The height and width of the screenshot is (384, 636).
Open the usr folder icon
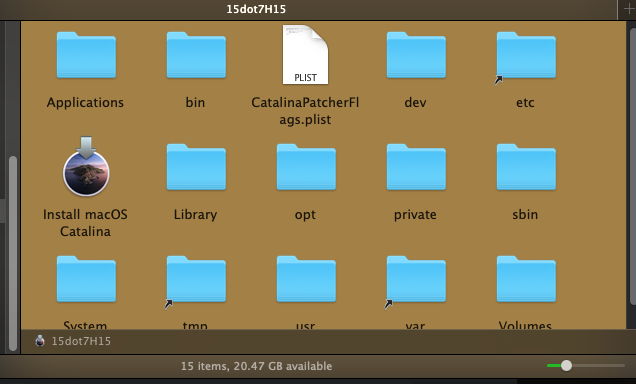(306, 279)
